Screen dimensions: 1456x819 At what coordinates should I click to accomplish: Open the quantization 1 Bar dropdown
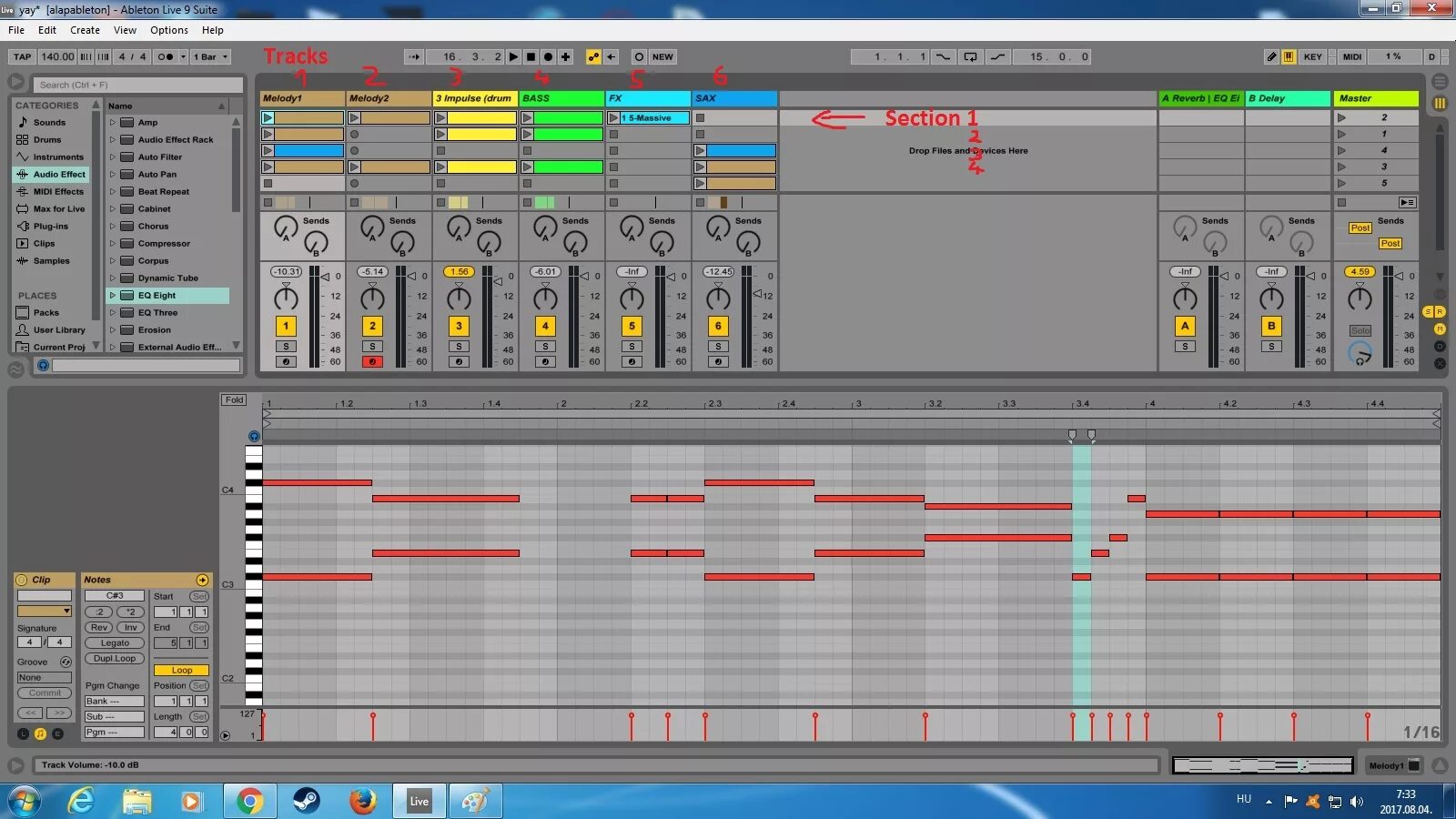(x=210, y=56)
